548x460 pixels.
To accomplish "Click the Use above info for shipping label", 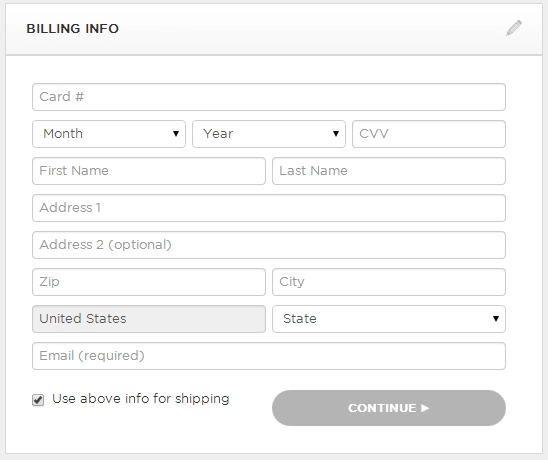I will pyautogui.click(x=140, y=399).
